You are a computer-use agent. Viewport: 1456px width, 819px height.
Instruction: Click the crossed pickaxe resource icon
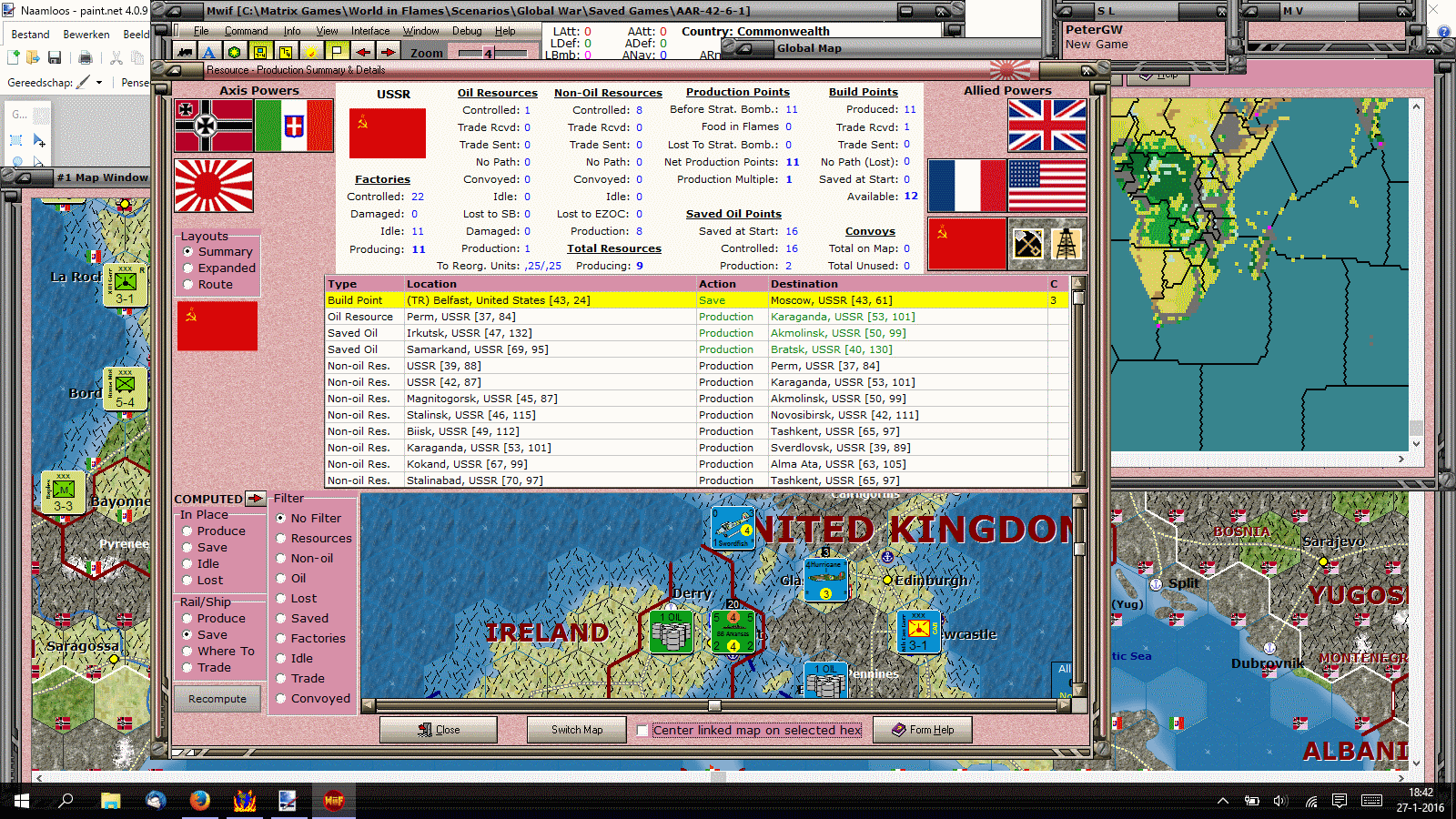[1028, 244]
